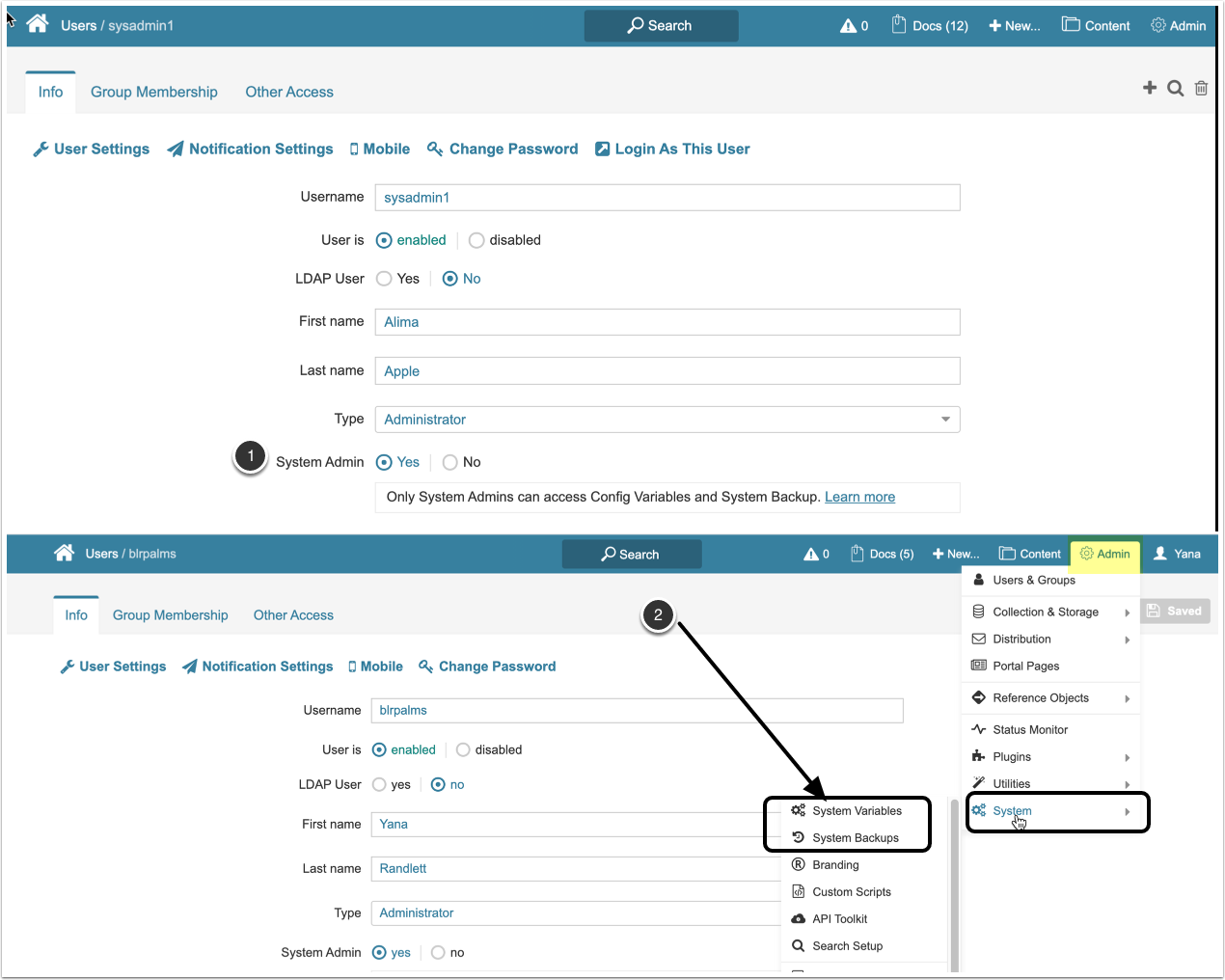Open Admin menu in the lower header
The height and width of the screenshot is (980, 1225).
coord(1105,554)
